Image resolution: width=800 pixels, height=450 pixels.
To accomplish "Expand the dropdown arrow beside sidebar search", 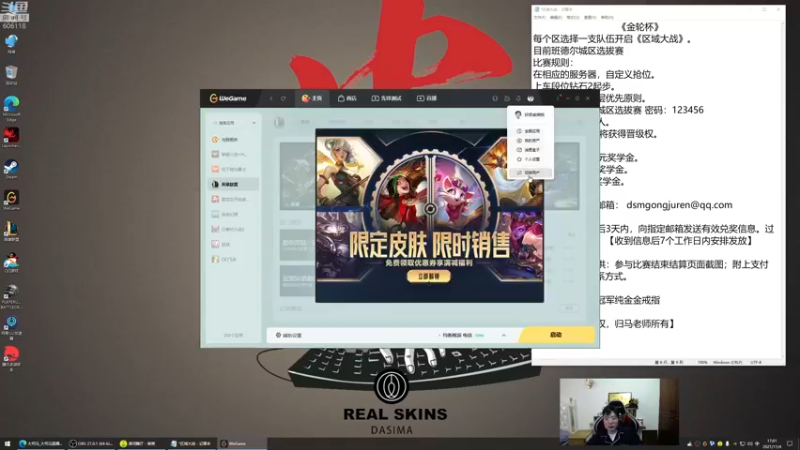I will (x=254, y=123).
